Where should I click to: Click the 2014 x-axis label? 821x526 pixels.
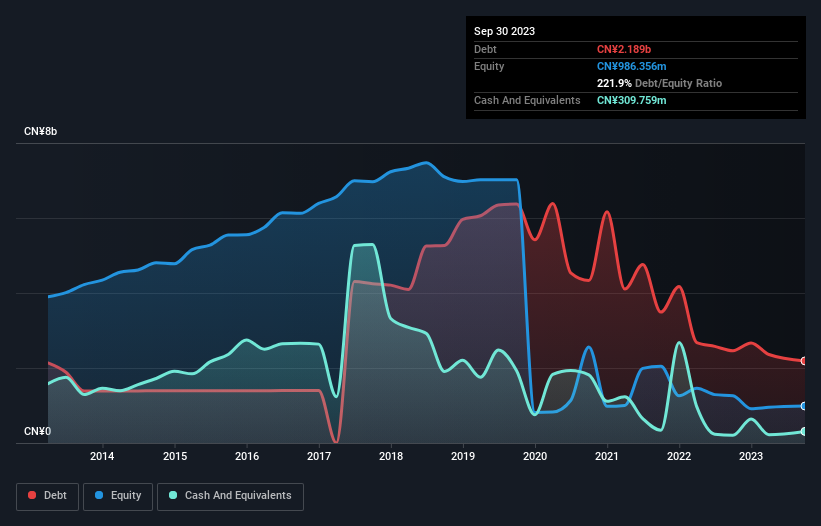pos(102,456)
